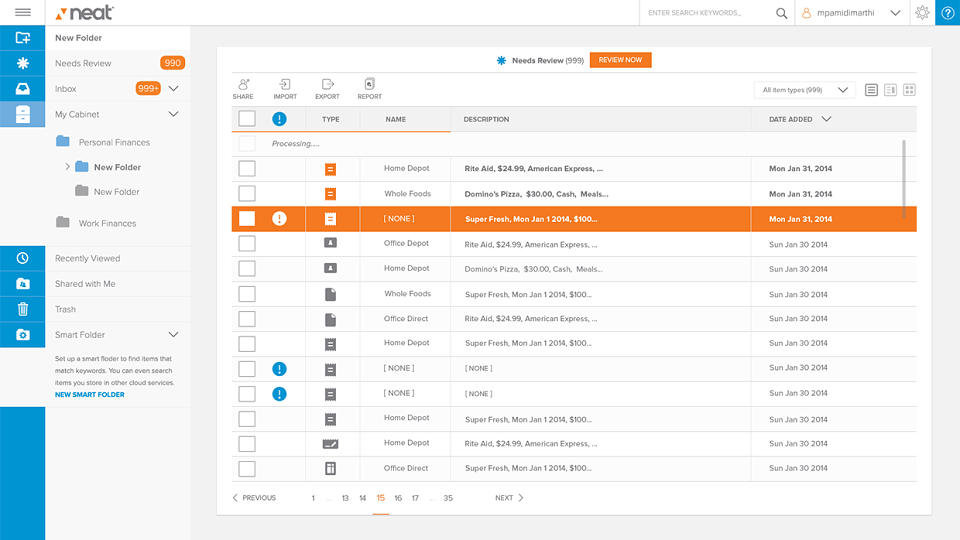Toggle the checkbox on the highlighted orange row
This screenshot has width=960, height=540.
pyautogui.click(x=247, y=219)
